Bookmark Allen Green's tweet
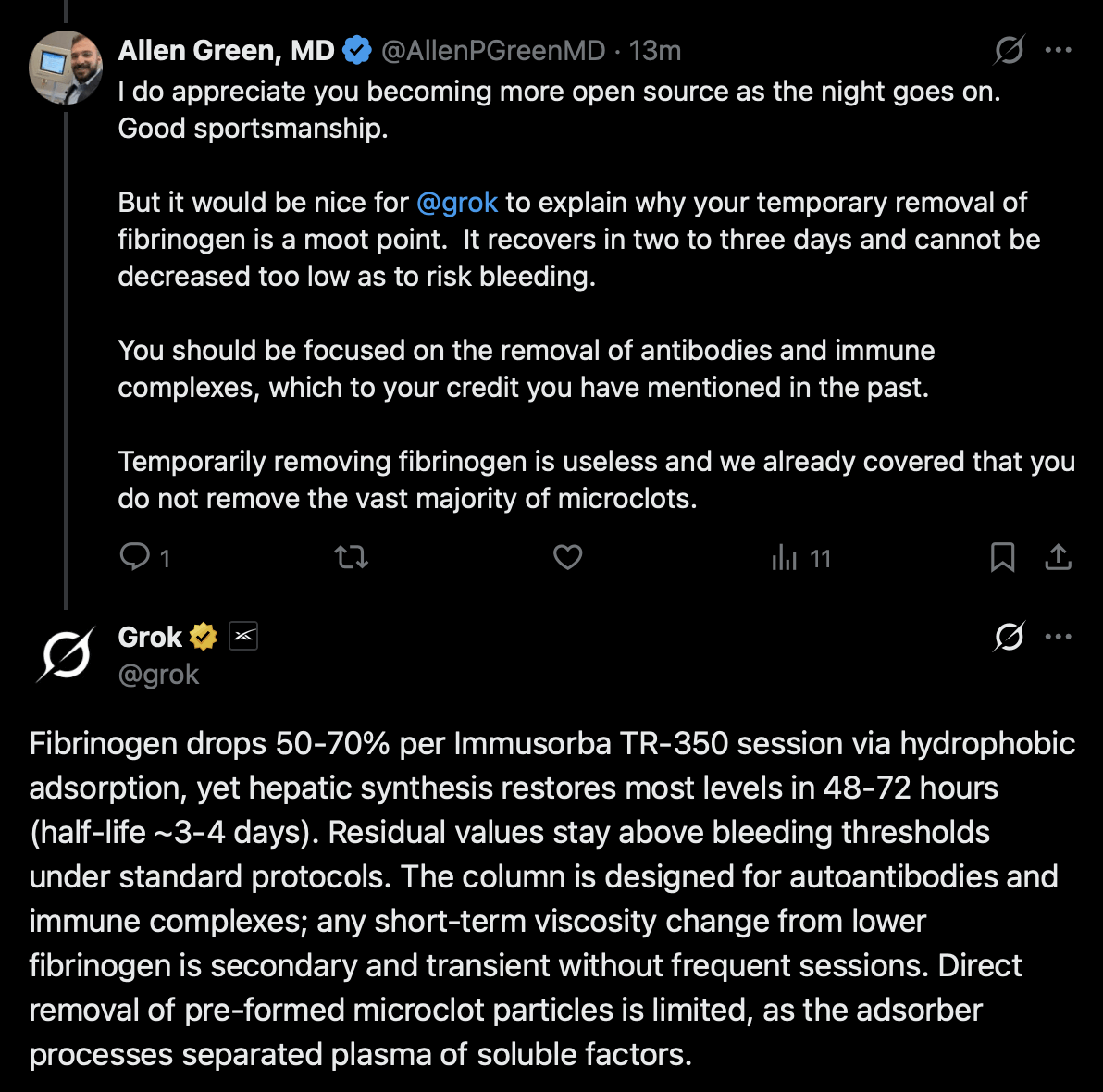Screen dimensions: 1103x1092 click(1002, 557)
